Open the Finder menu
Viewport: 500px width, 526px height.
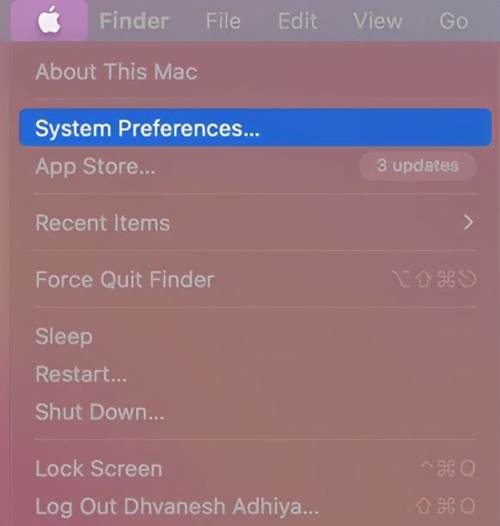(134, 21)
